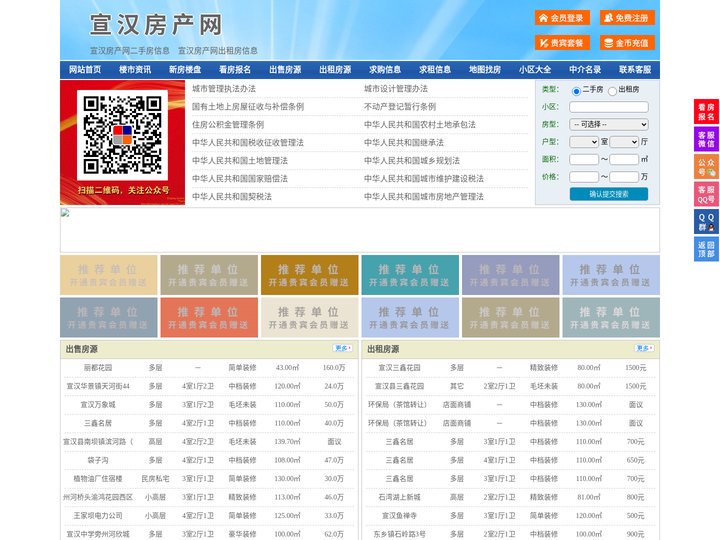Open 求购信息 navigation item
The height and width of the screenshot is (540, 720).
(x=385, y=70)
